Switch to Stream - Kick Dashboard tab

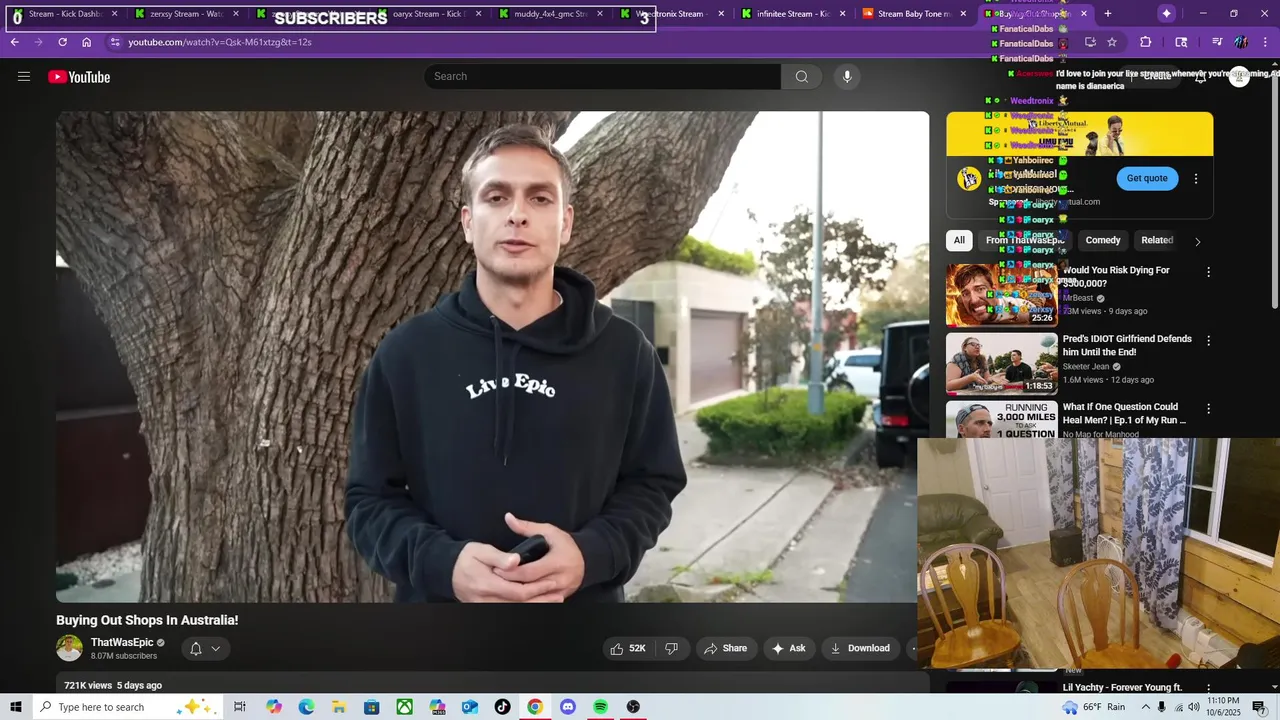[64, 14]
